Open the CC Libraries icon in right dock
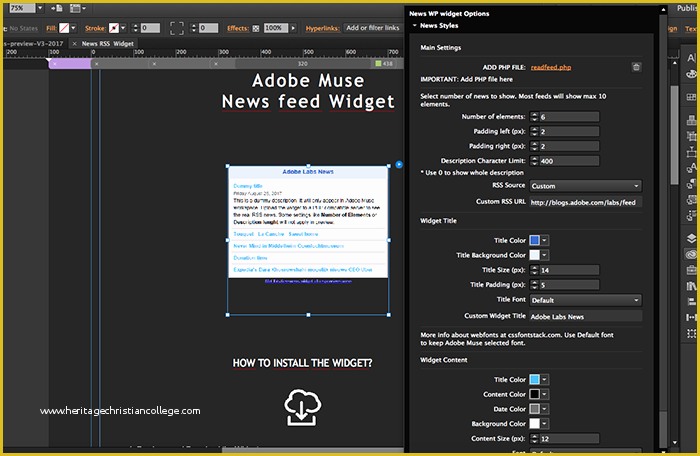Screen dimensions: 700x456 (691, 254)
